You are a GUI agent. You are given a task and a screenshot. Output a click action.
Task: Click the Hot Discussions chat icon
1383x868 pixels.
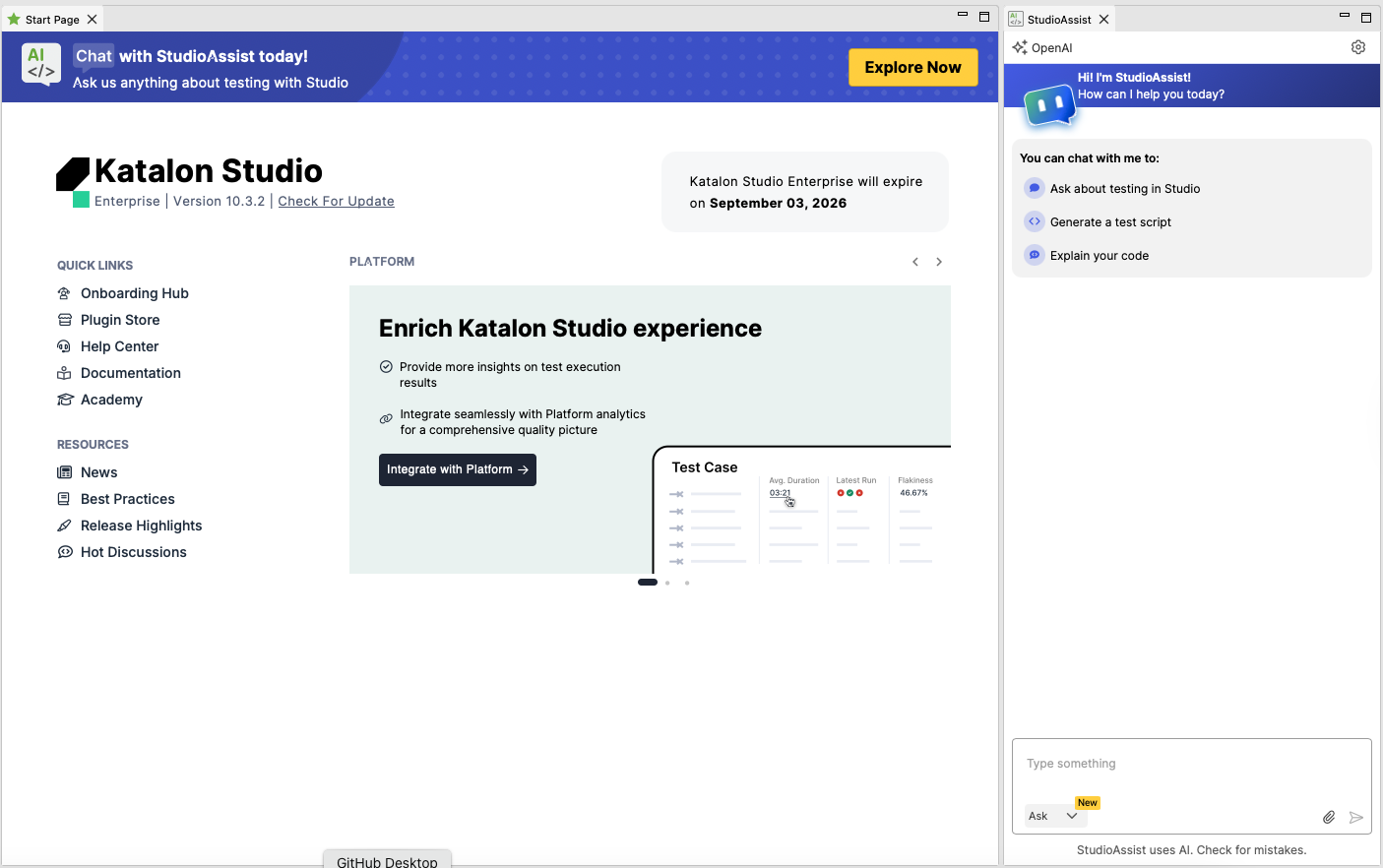point(64,552)
